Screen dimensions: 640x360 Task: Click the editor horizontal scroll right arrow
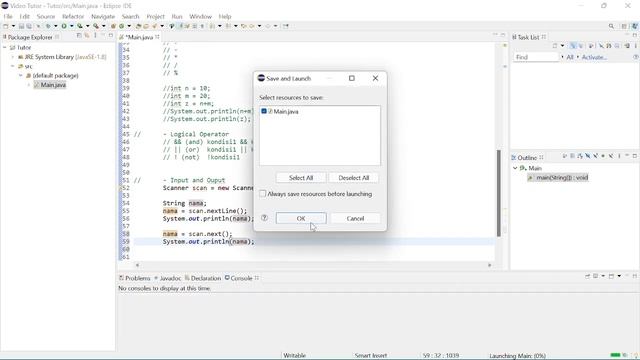point(490,265)
